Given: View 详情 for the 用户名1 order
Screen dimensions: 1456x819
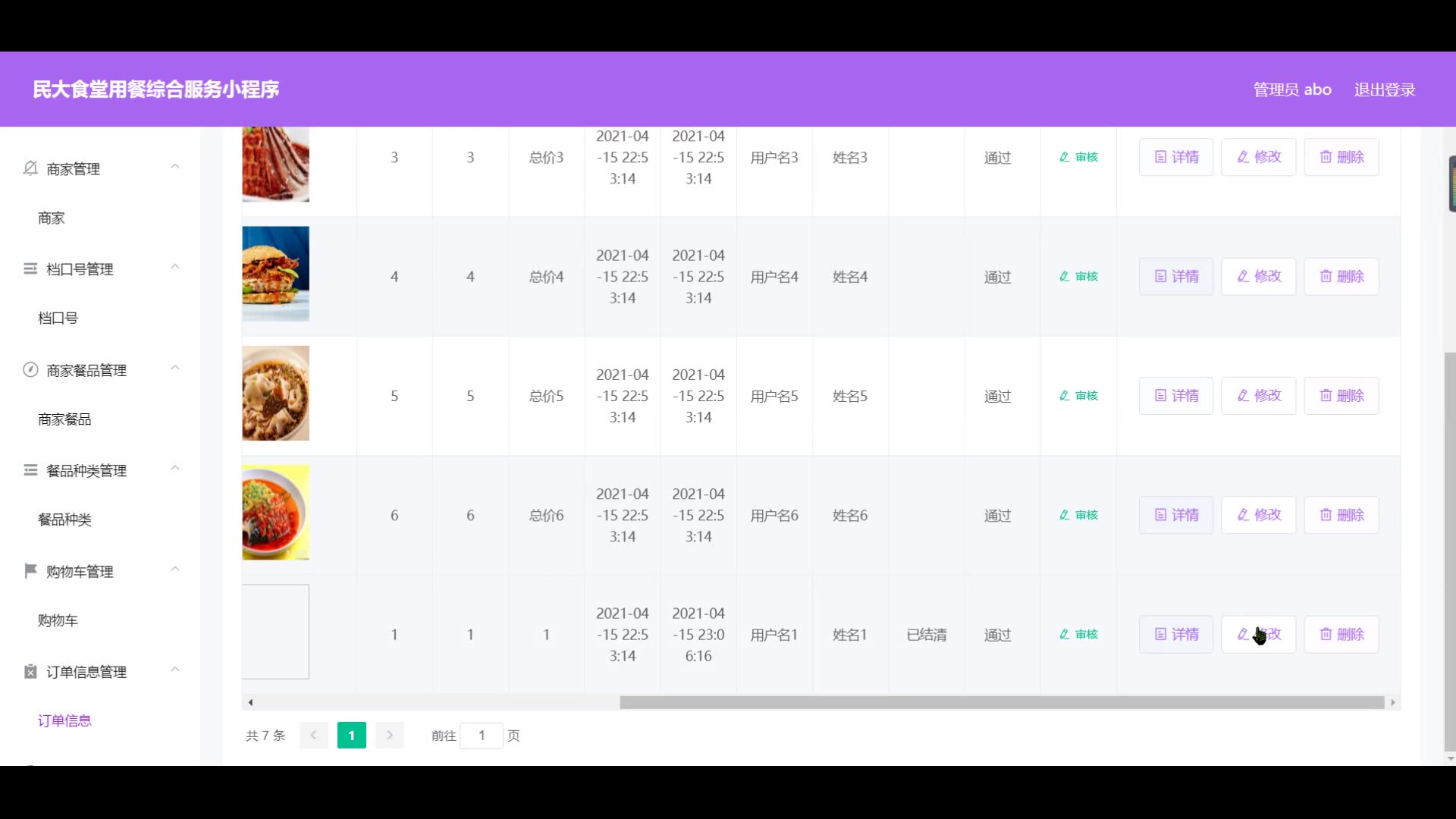Looking at the screenshot, I should coord(1176,634).
